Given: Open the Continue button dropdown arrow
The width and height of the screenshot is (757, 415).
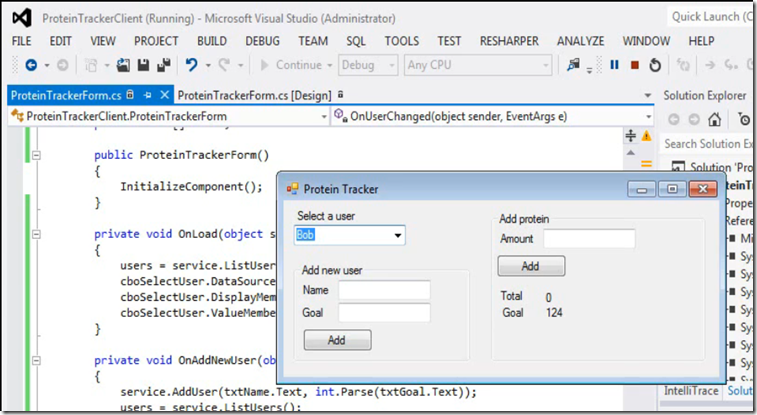Looking at the screenshot, I should pos(330,65).
